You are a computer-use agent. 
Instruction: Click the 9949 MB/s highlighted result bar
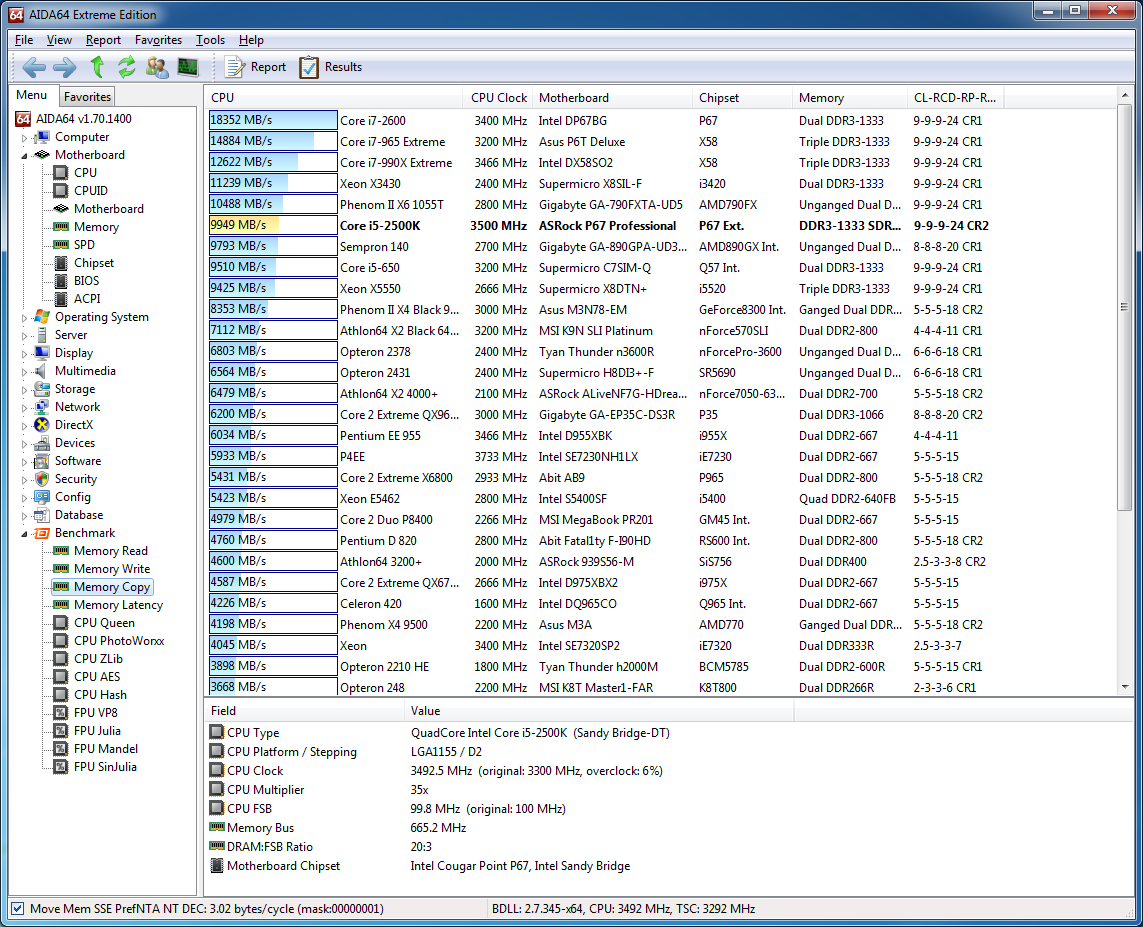pyautogui.click(x=272, y=226)
